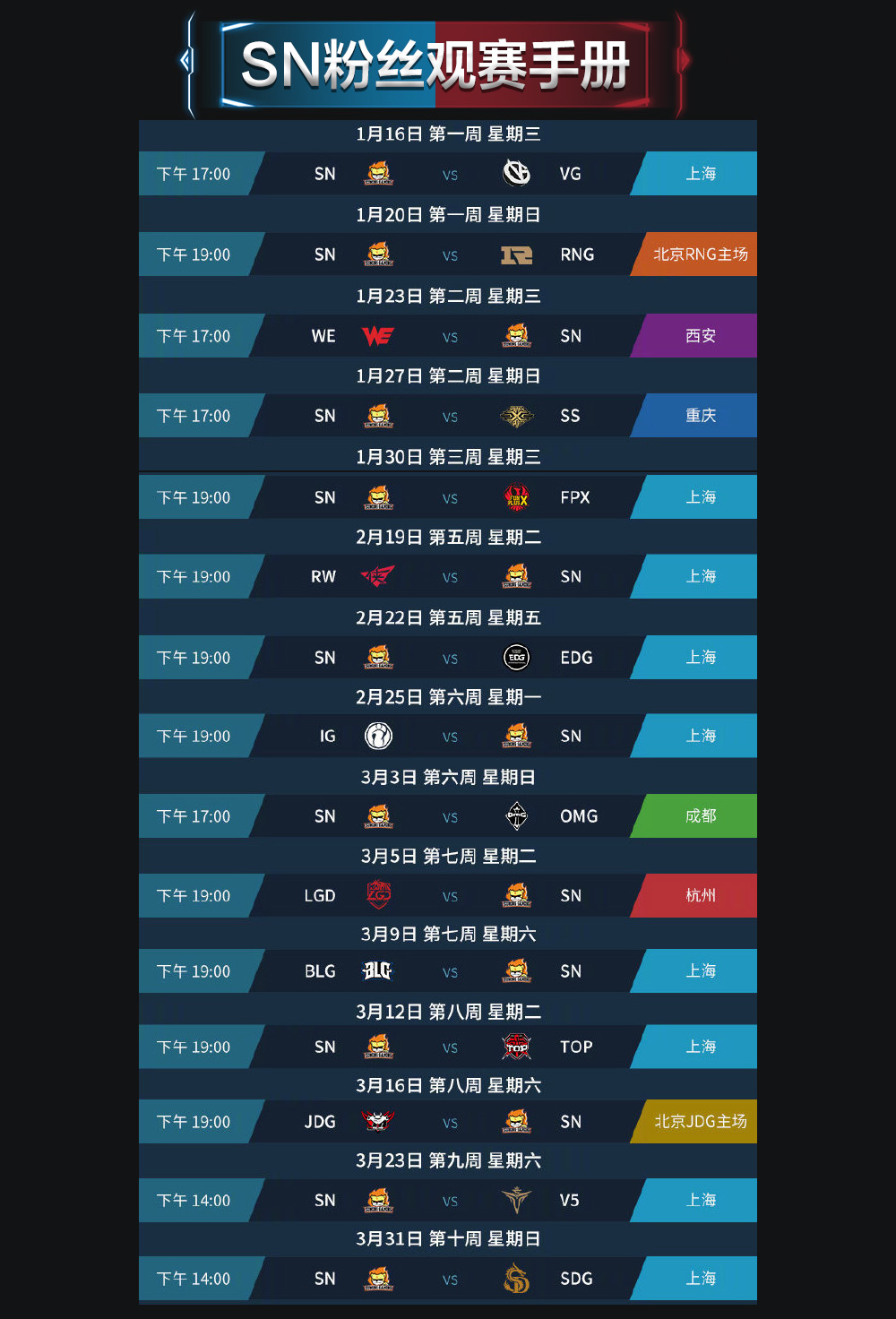Select the 1月16日 第一周 date header
The height and width of the screenshot is (1319, 896).
pyautogui.click(x=448, y=134)
